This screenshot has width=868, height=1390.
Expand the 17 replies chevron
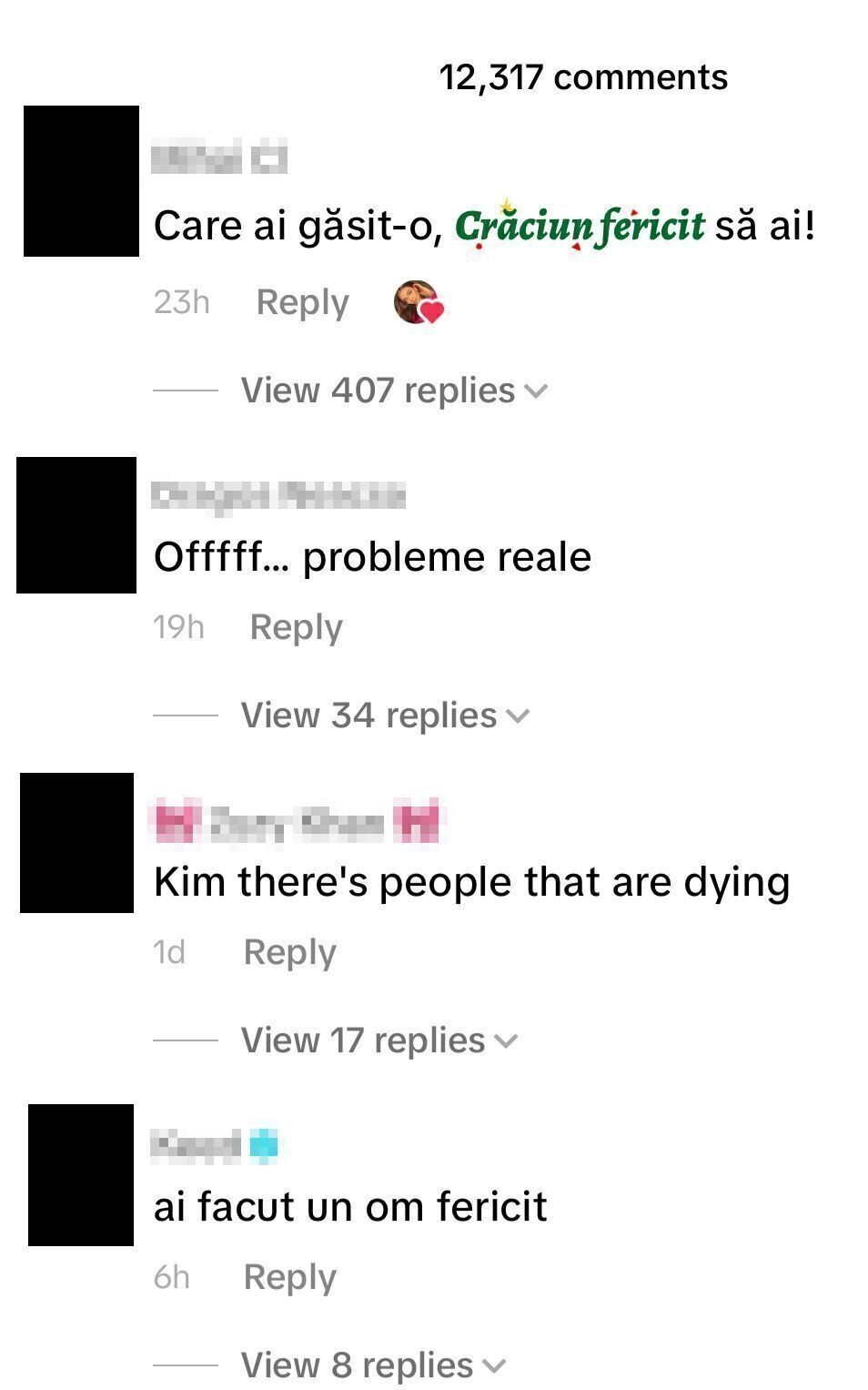(x=506, y=1041)
